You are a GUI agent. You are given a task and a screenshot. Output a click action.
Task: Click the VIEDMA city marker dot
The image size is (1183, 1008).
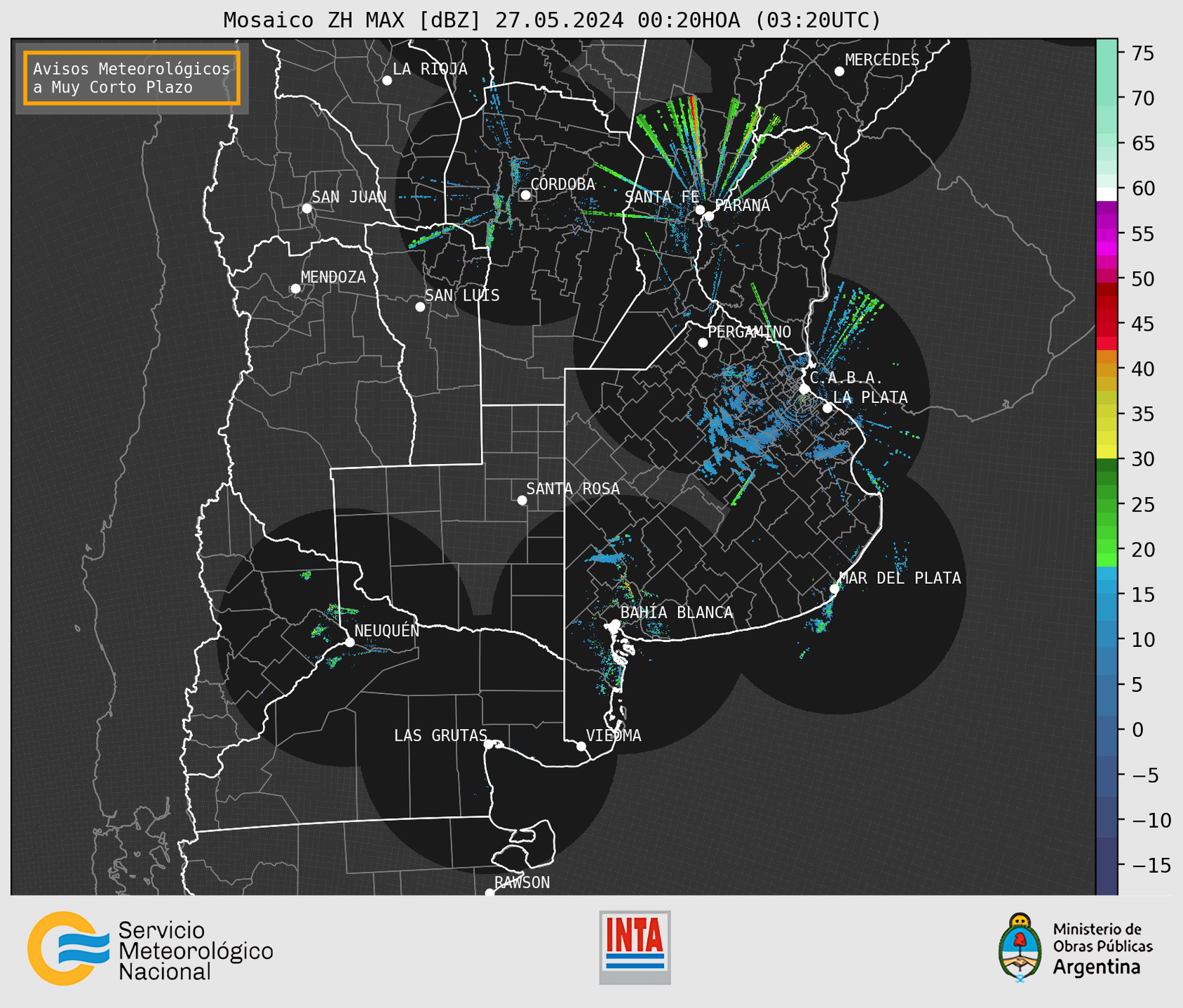point(581,747)
